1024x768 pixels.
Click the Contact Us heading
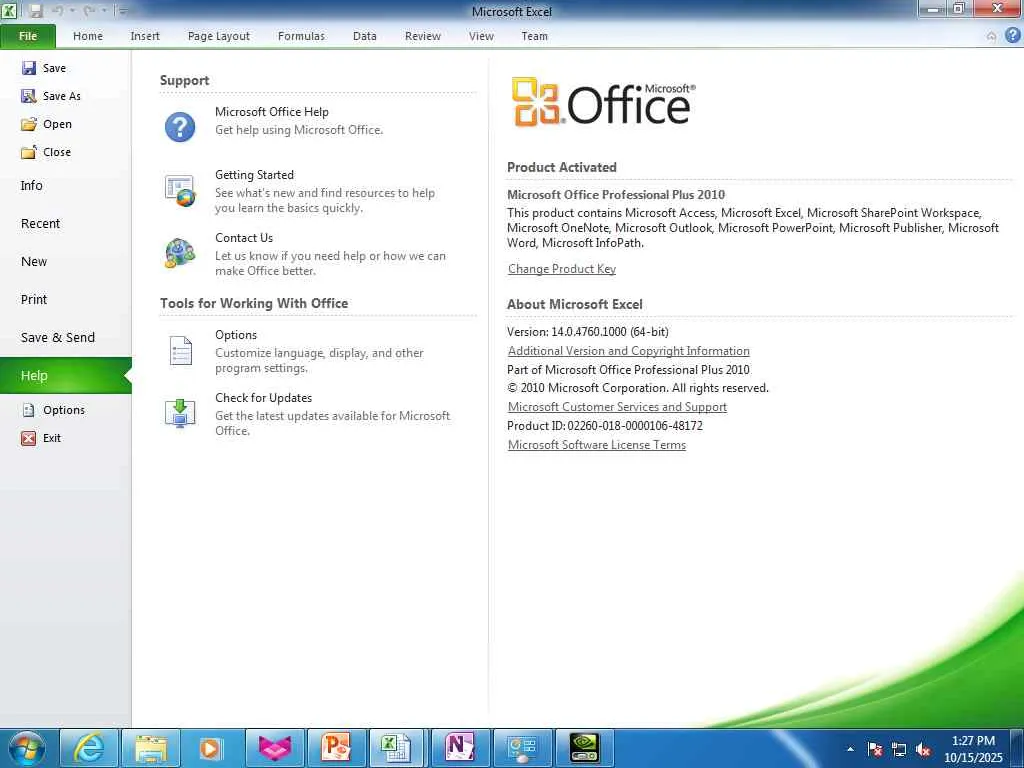point(244,238)
